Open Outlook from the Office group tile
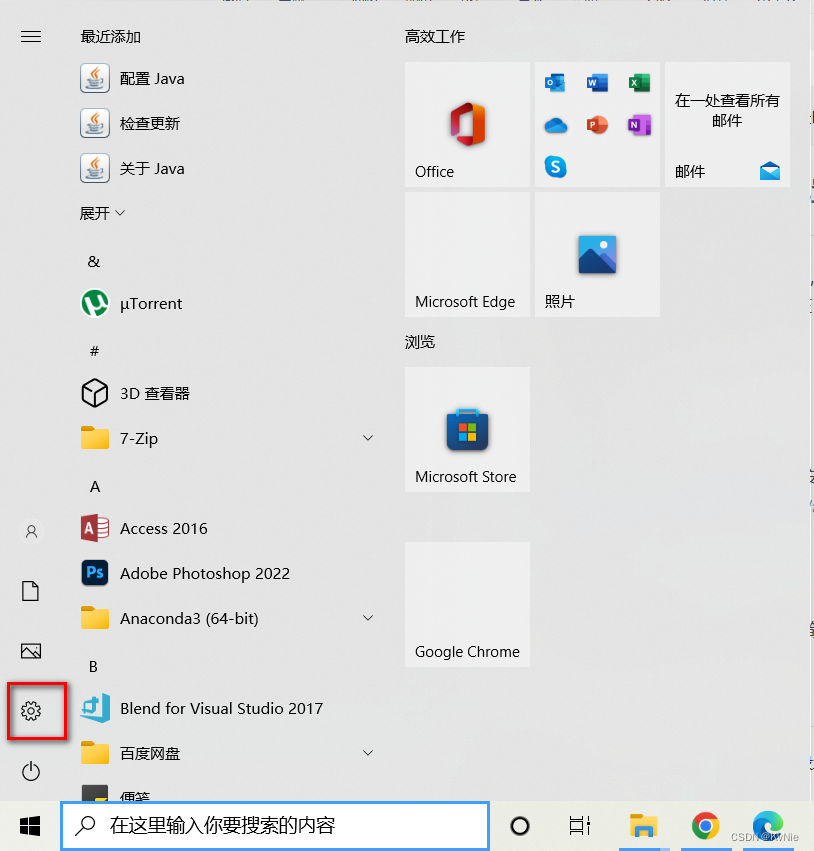The width and height of the screenshot is (814, 851). (555, 83)
